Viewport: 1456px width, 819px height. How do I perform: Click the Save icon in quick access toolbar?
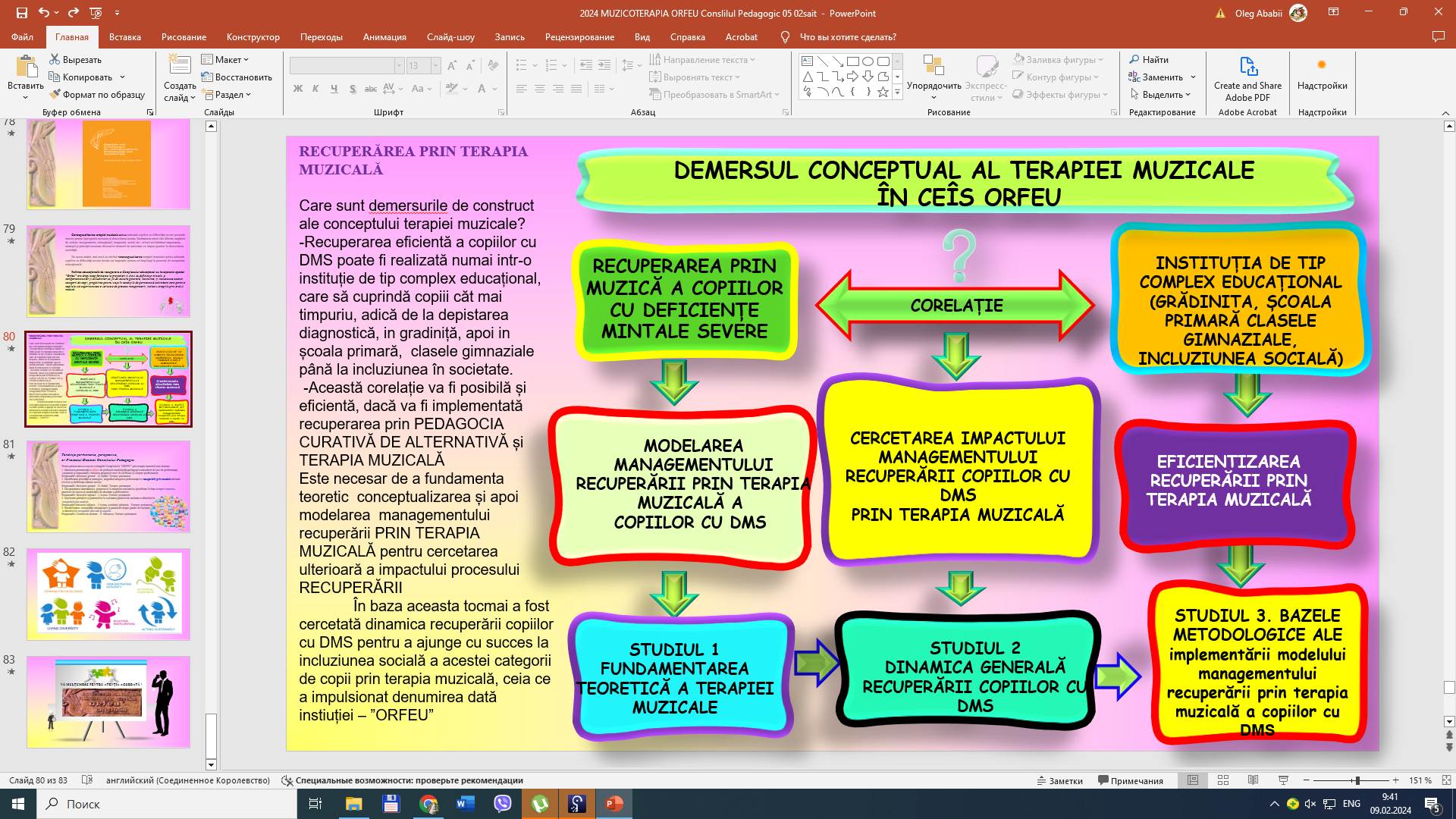coord(22,13)
